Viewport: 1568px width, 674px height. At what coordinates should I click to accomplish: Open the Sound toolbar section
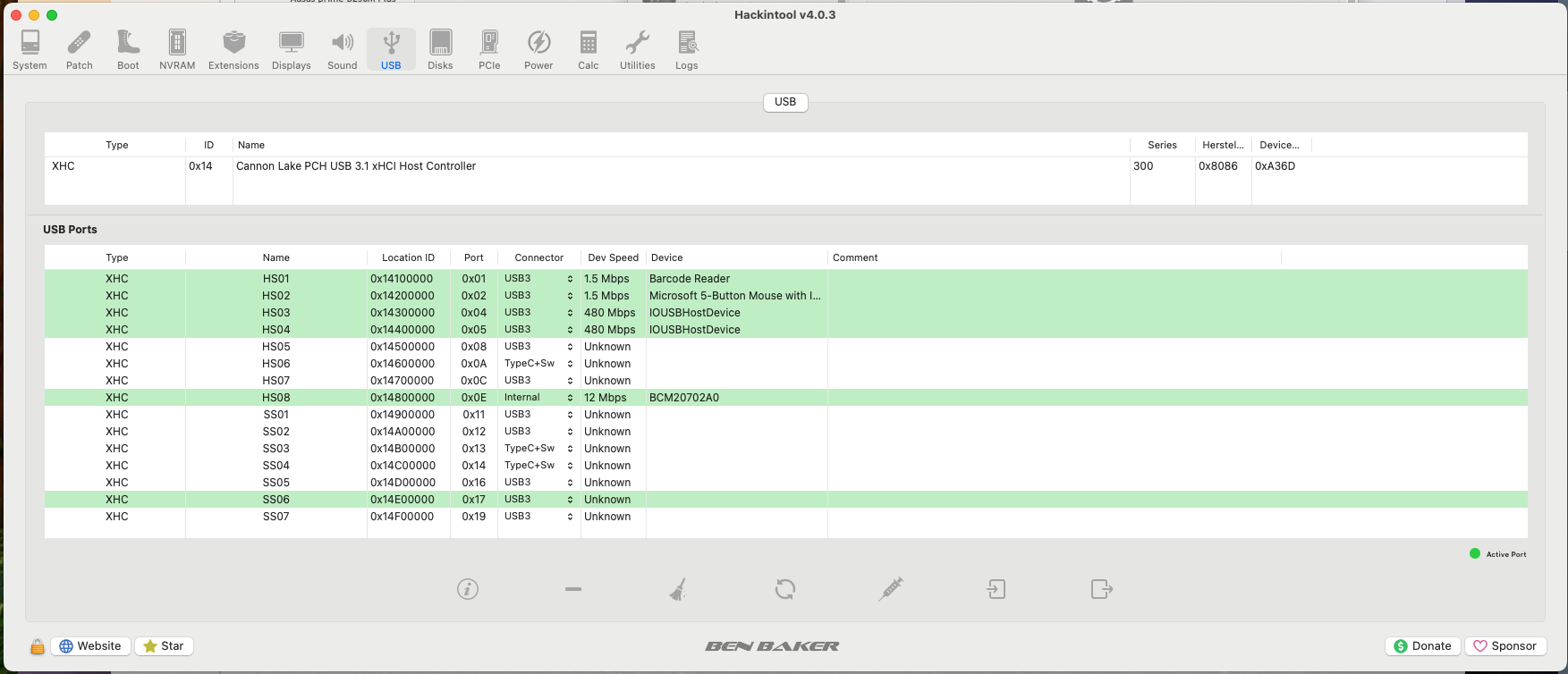342,49
